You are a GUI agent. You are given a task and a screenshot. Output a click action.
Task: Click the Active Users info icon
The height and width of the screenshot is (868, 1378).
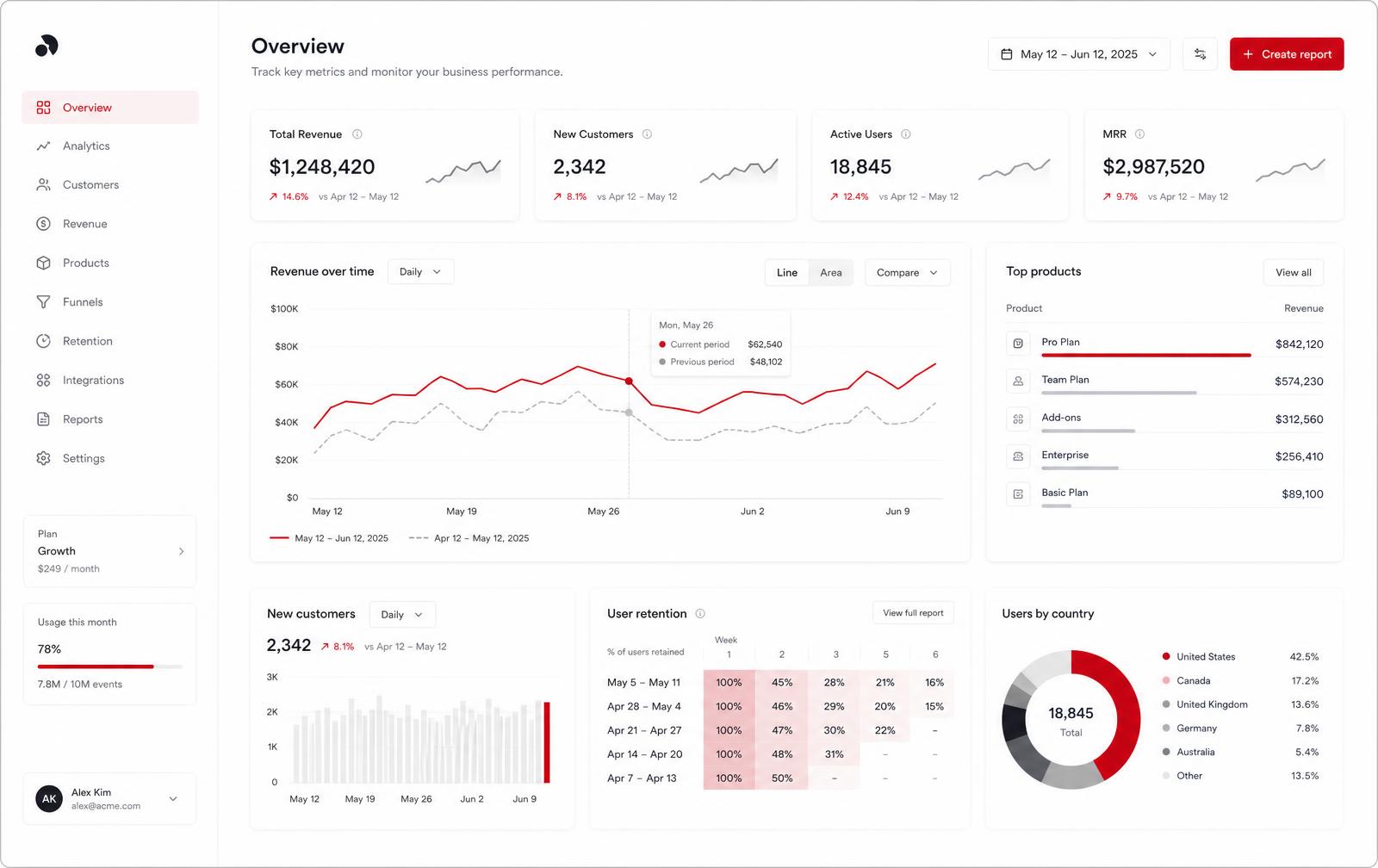click(x=905, y=134)
